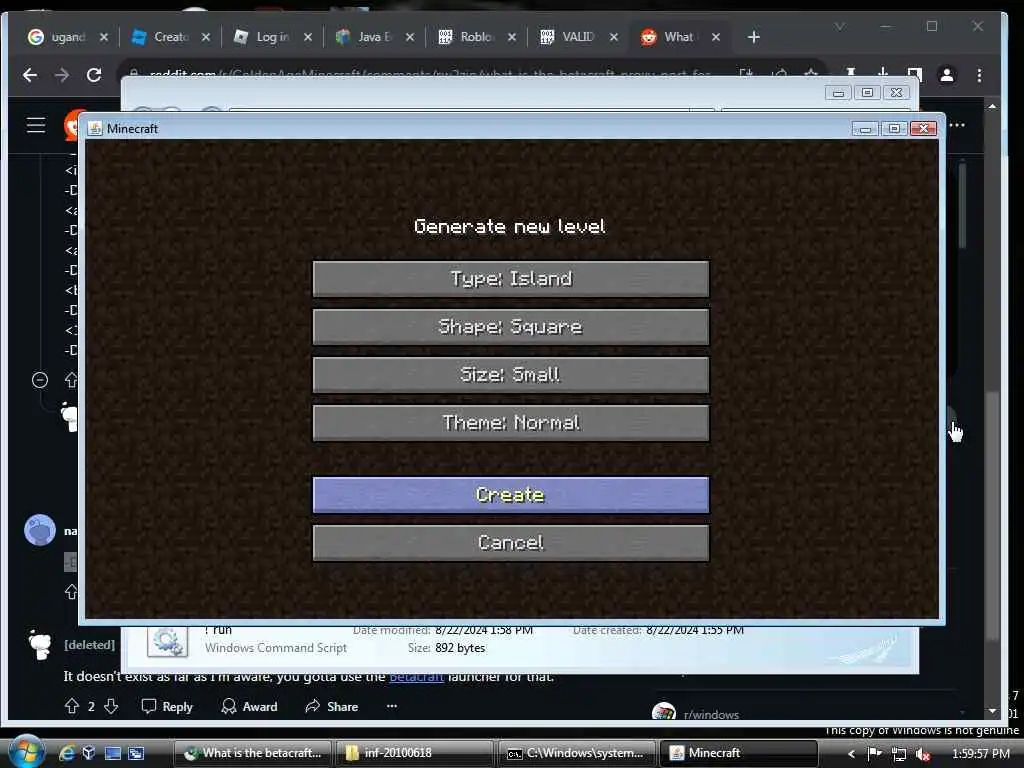Reload the Reddit page in Chrome
Screen dimensions: 1024x768
[94, 75]
